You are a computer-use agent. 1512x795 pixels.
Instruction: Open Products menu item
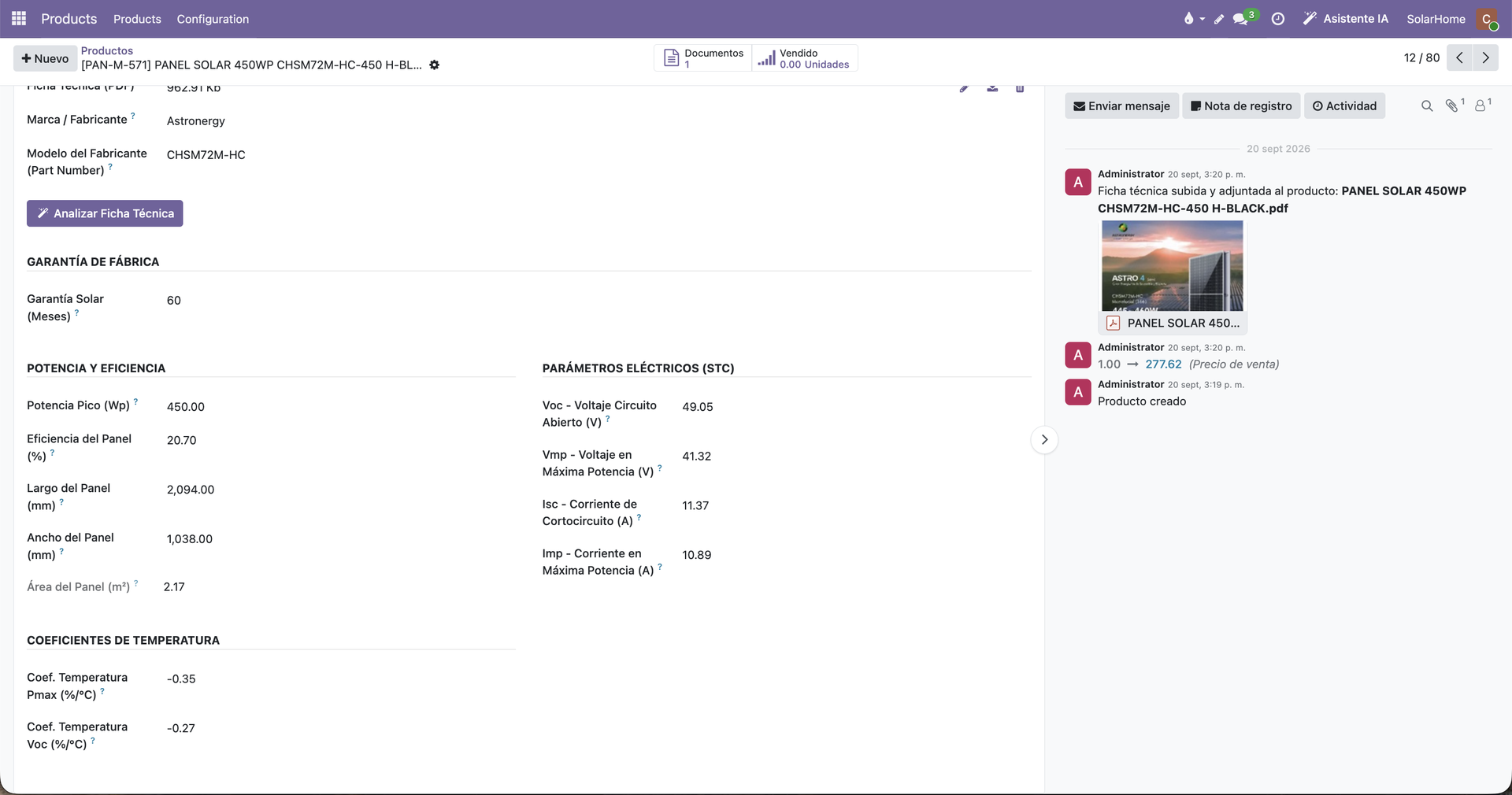coord(137,19)
